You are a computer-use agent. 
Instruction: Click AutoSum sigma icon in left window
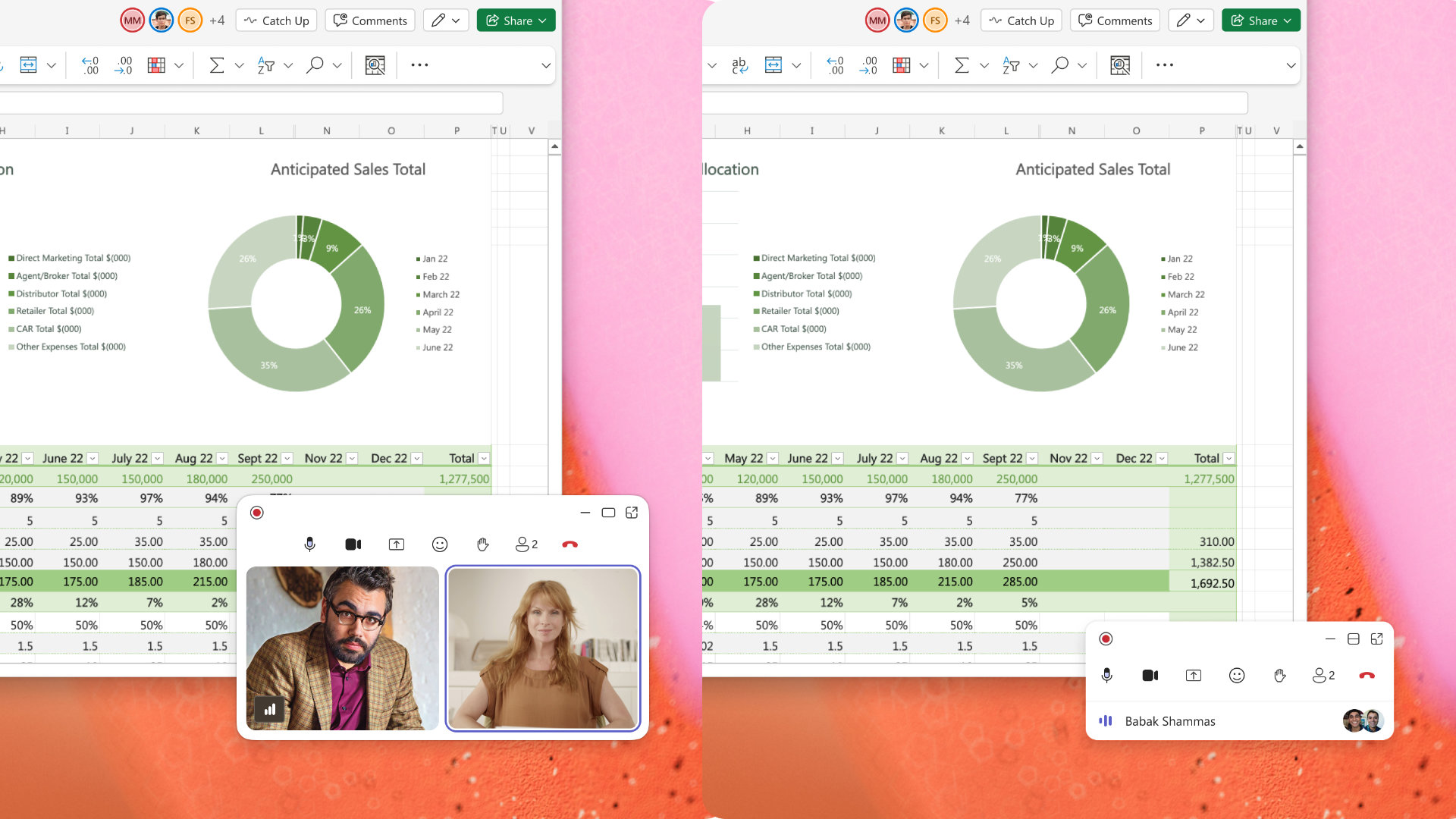point(216,65)
